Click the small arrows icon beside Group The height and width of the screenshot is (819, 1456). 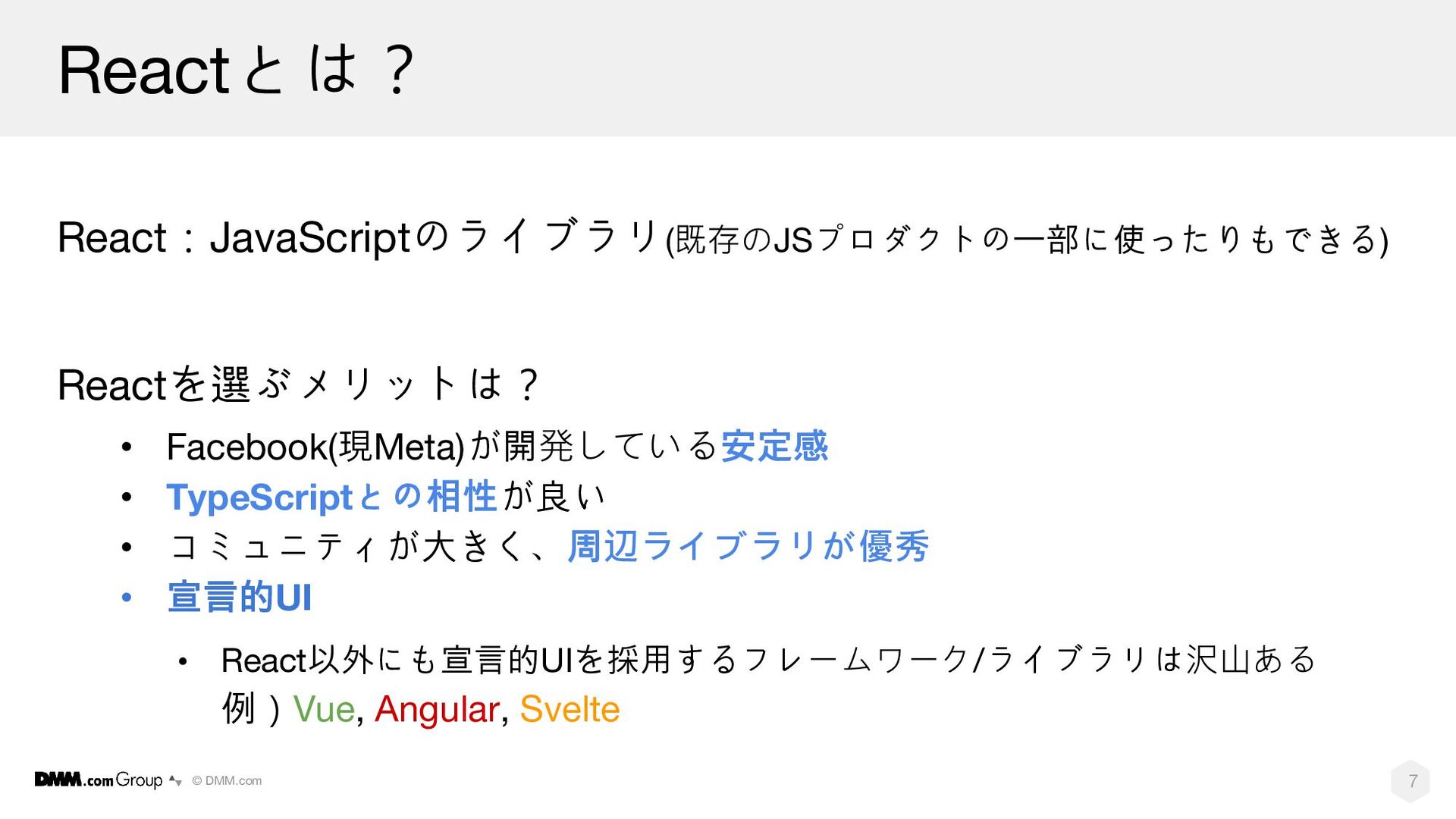175,780
